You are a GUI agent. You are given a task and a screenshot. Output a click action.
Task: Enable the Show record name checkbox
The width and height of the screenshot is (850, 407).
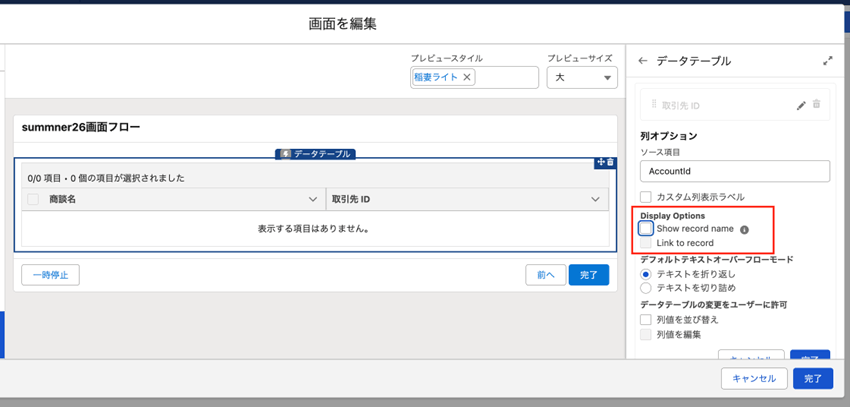pyautogui.click(x=647, y=229)
